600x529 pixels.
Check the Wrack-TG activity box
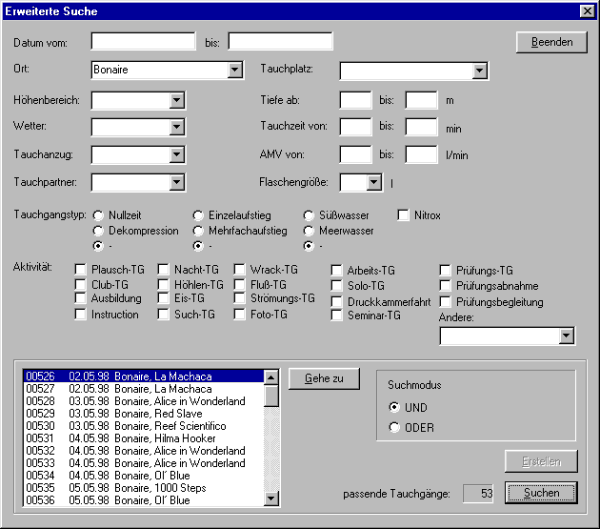240,270
